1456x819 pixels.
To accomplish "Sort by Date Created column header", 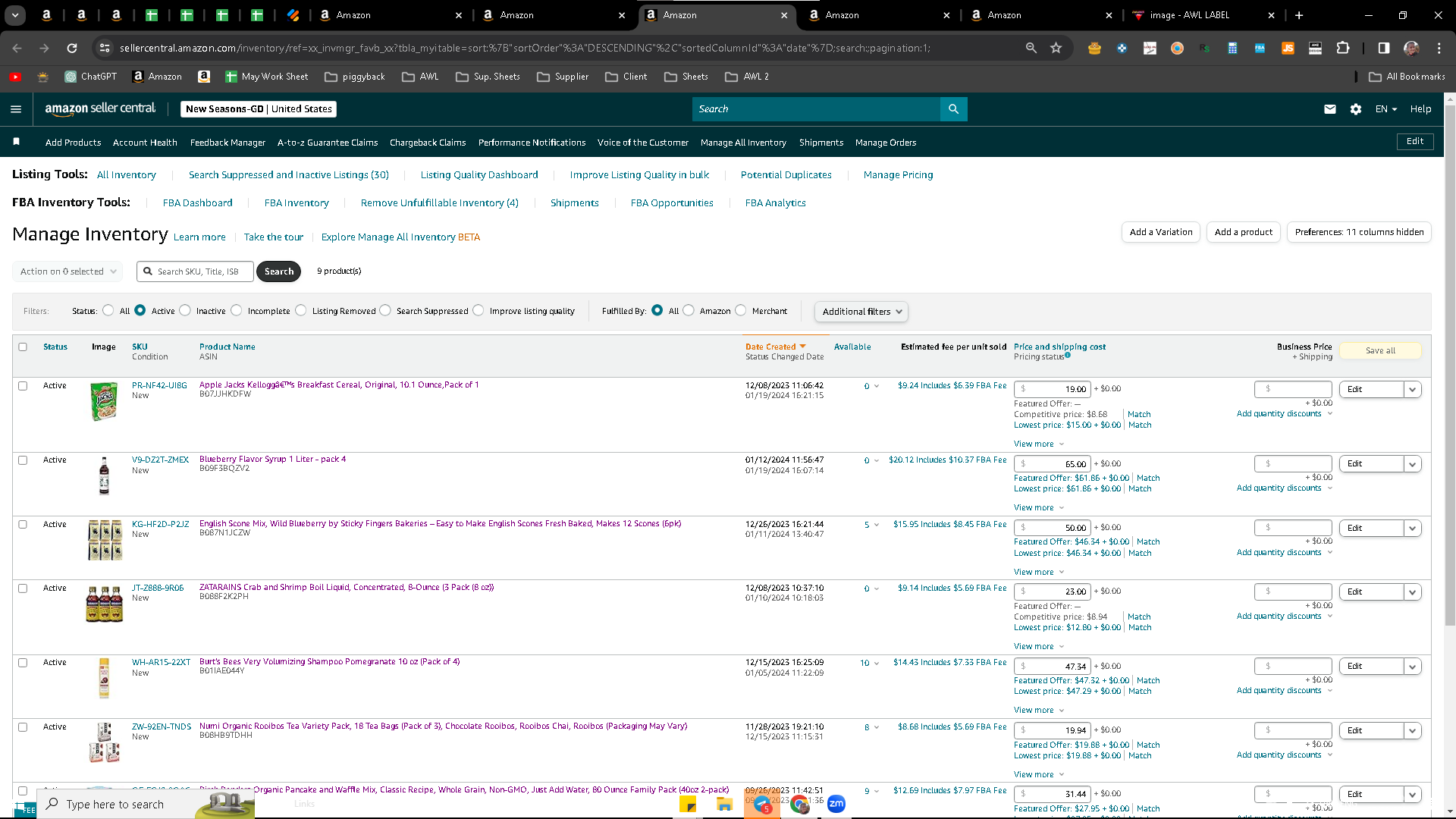I will click(x=775, y=347).
